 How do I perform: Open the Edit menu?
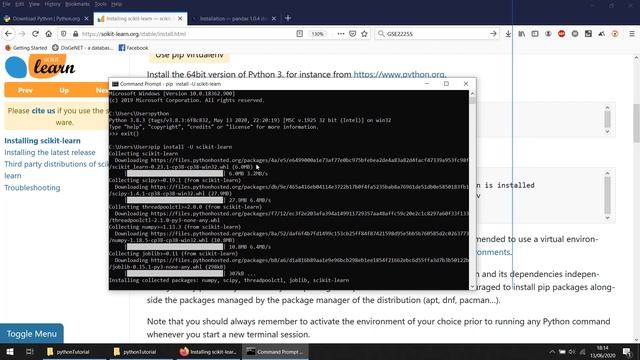tap(20, 4)
